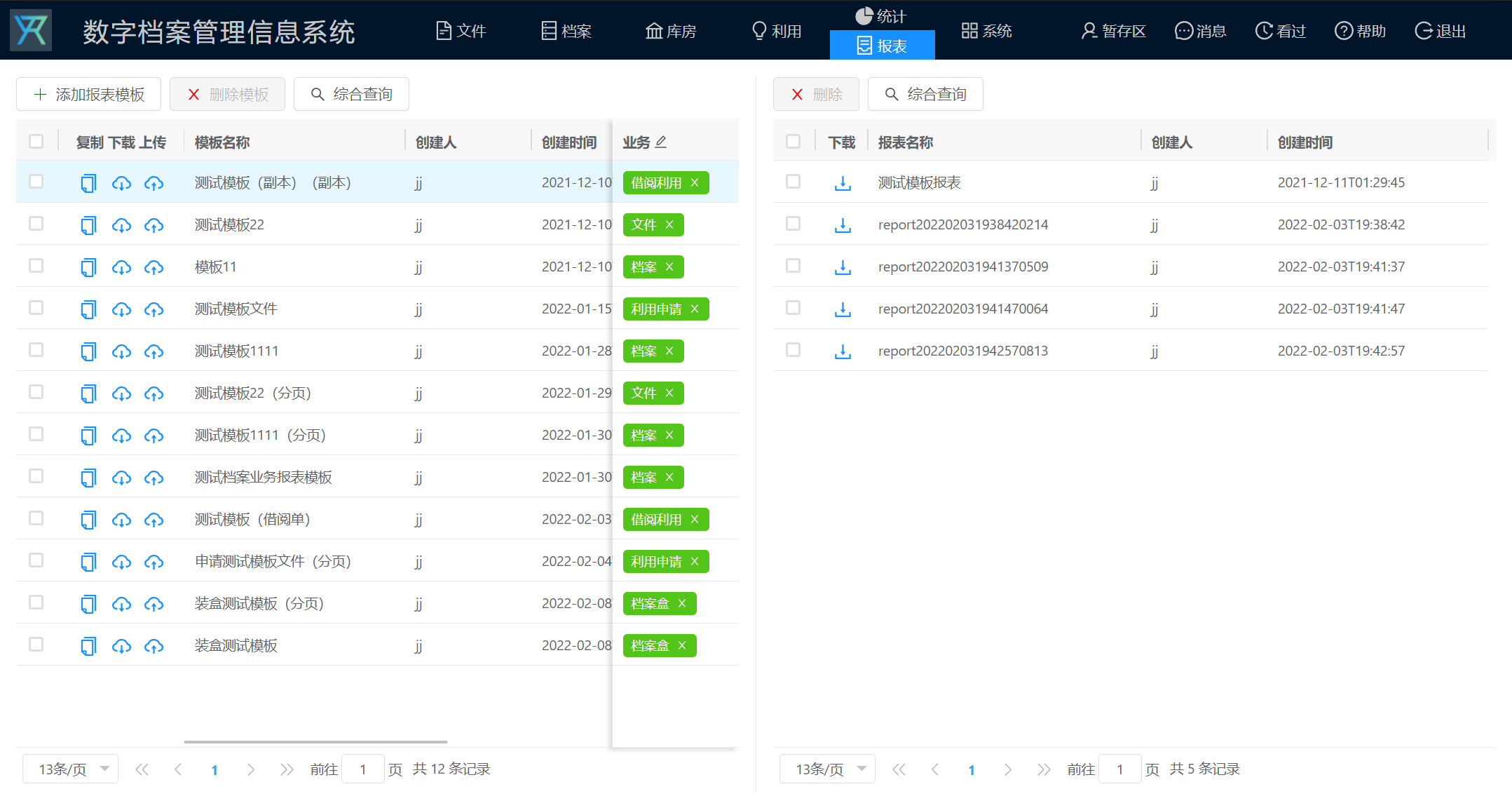1512x808 pixels.
Task: Open 帮助 help
Action: 1361,31
